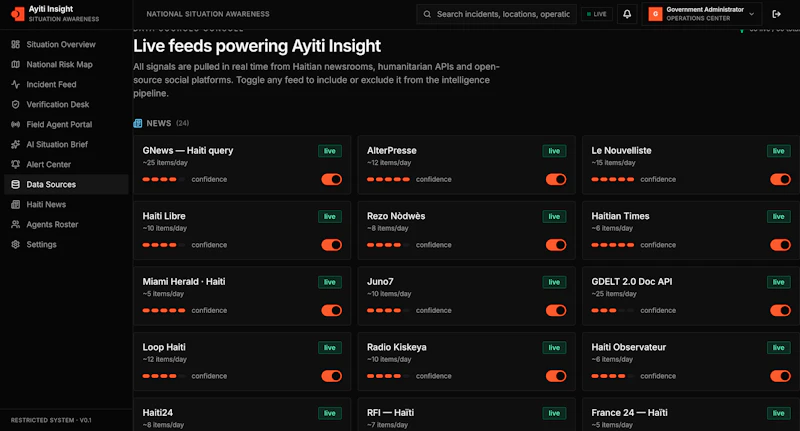Viewport: 800px width, 431px height.
Task: Toggle the Miami Herald · Haiti feed
Action: coord(332,310)
